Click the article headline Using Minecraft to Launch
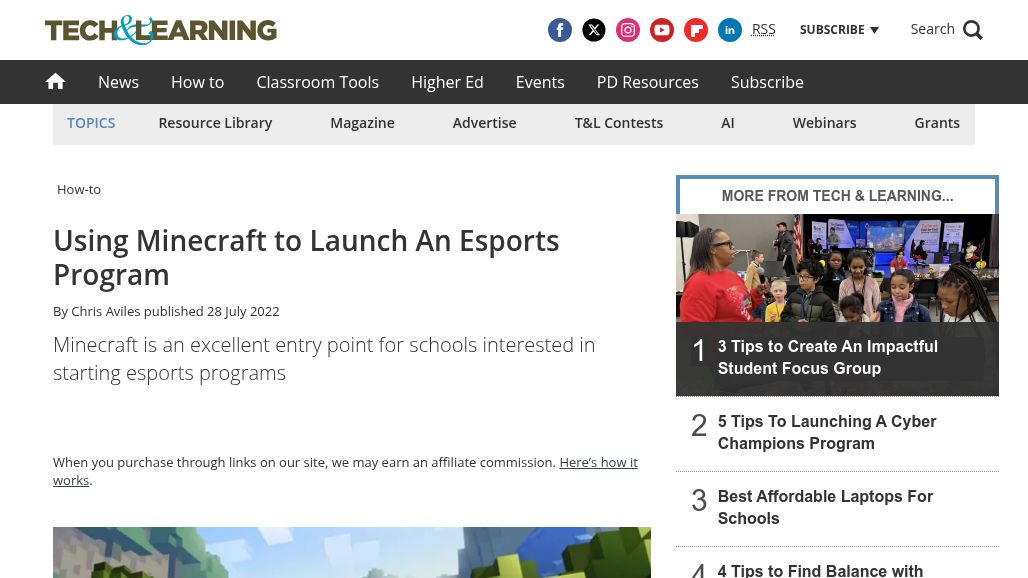 tap(306, 258)
